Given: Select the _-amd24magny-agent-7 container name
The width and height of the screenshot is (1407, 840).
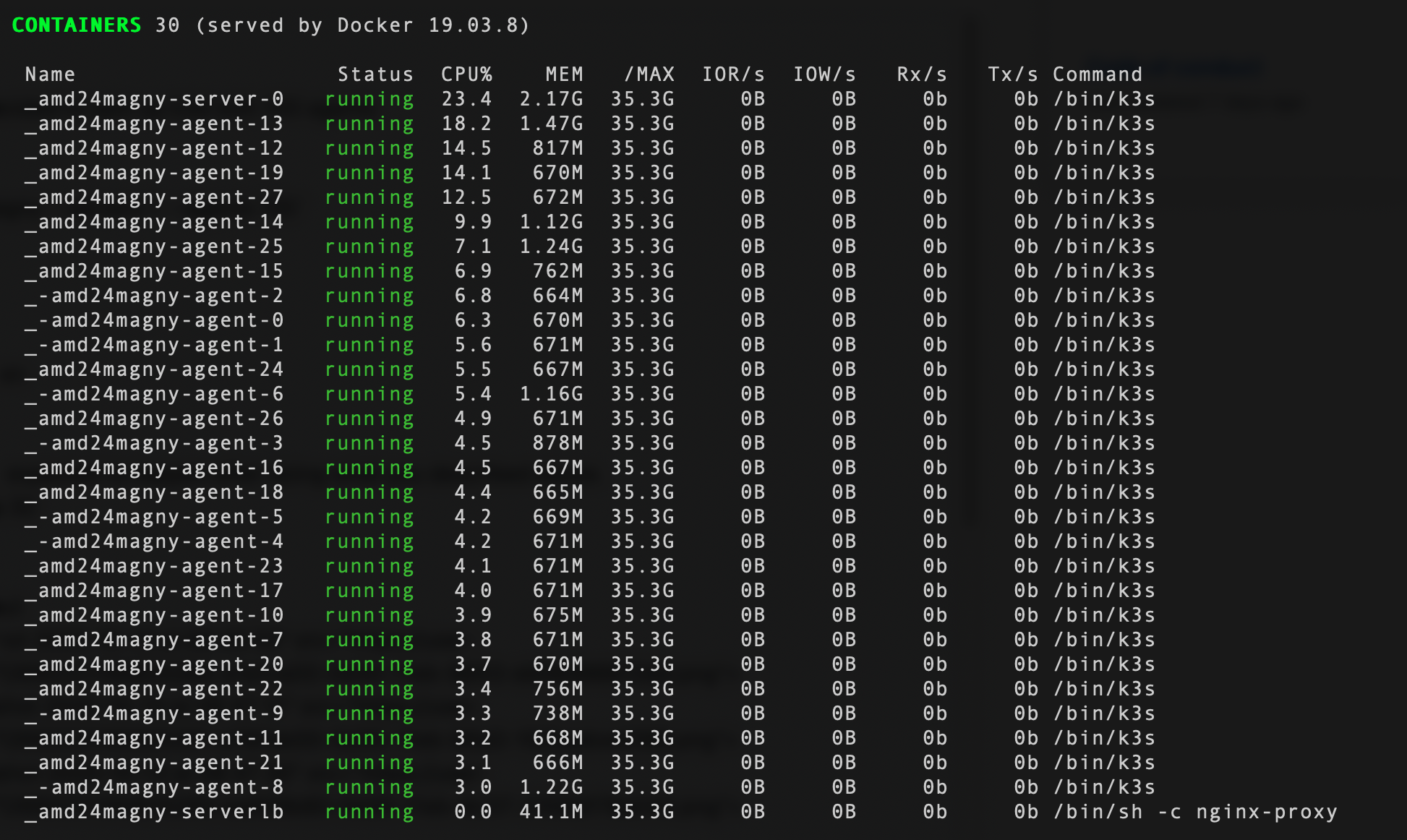Looking at the screenshot, I should click(x=155, y=640).
